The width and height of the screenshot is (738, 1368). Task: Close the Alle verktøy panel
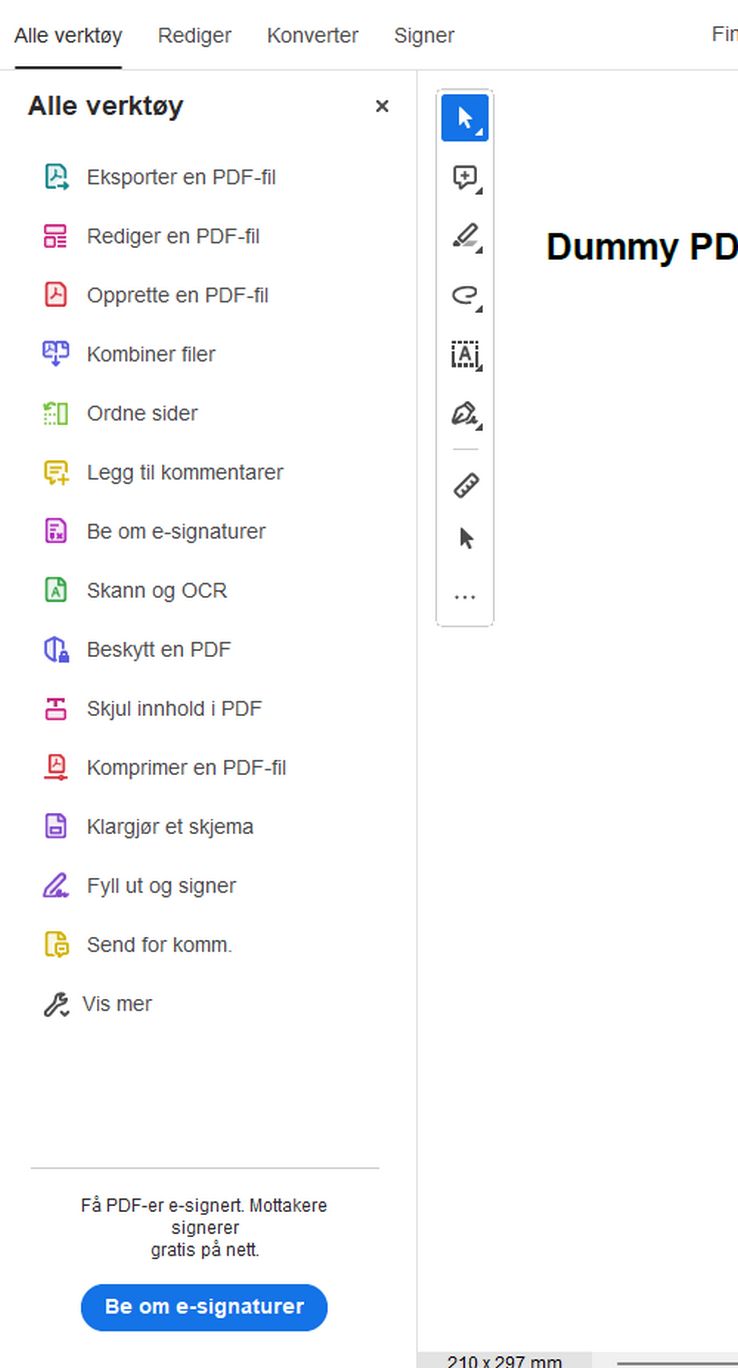point(381,106)
